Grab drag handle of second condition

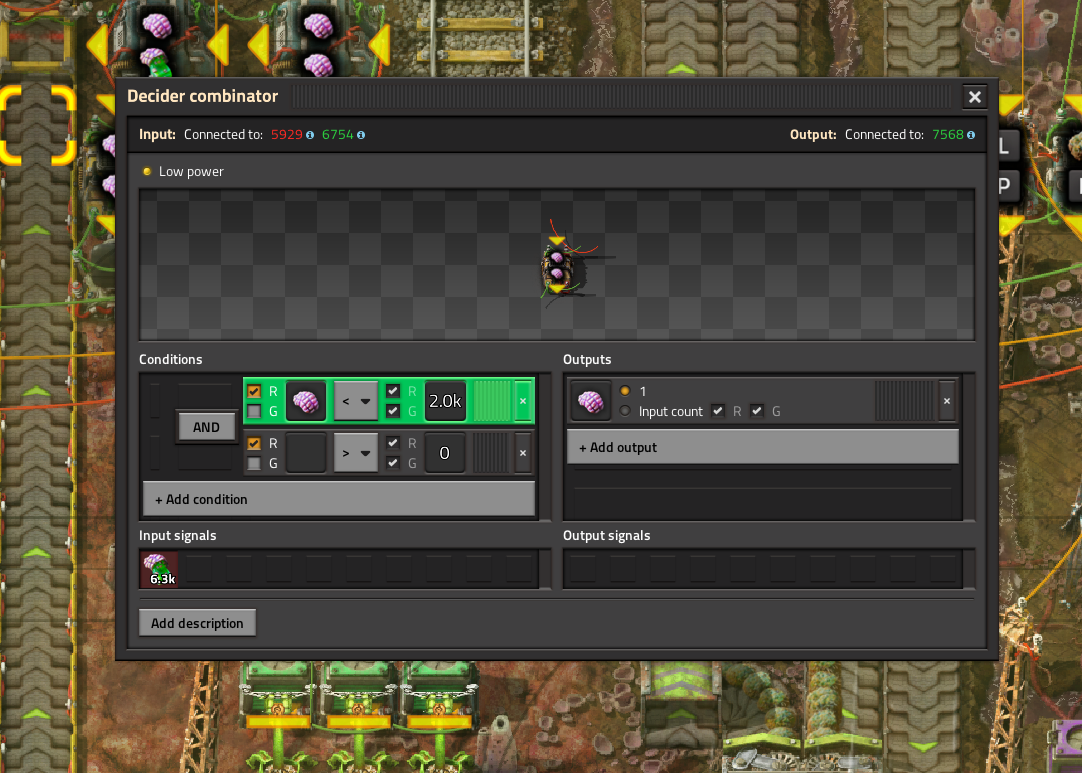point(492,453)
